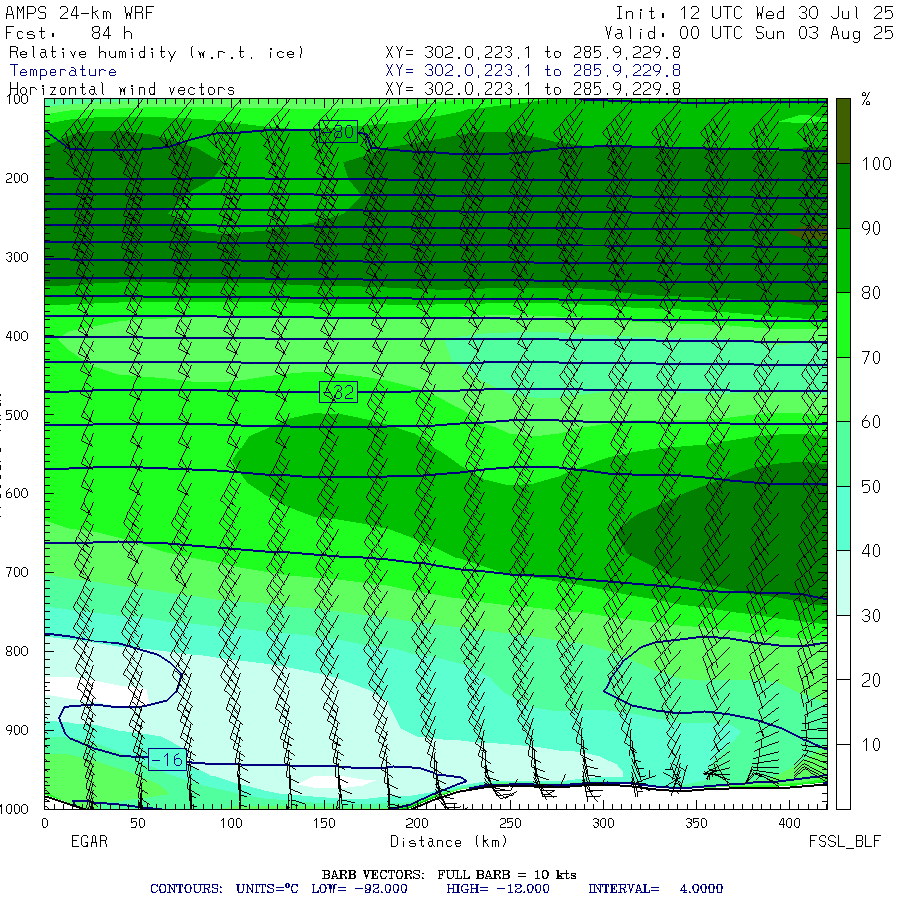The height and width of the screenshot is (900, 900).
Task: Click the 700 pressure axis label
Action: coord(17,572)
